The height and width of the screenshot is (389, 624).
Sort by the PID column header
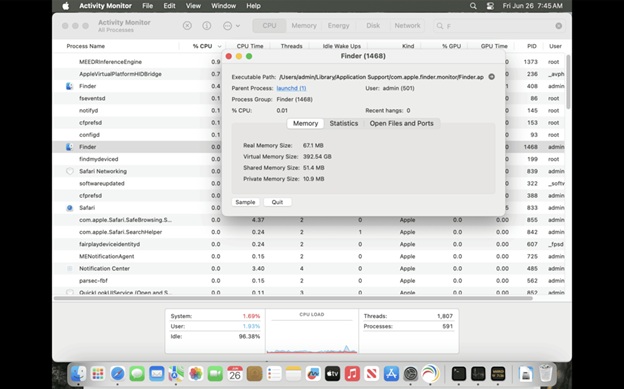pos(532,46)
